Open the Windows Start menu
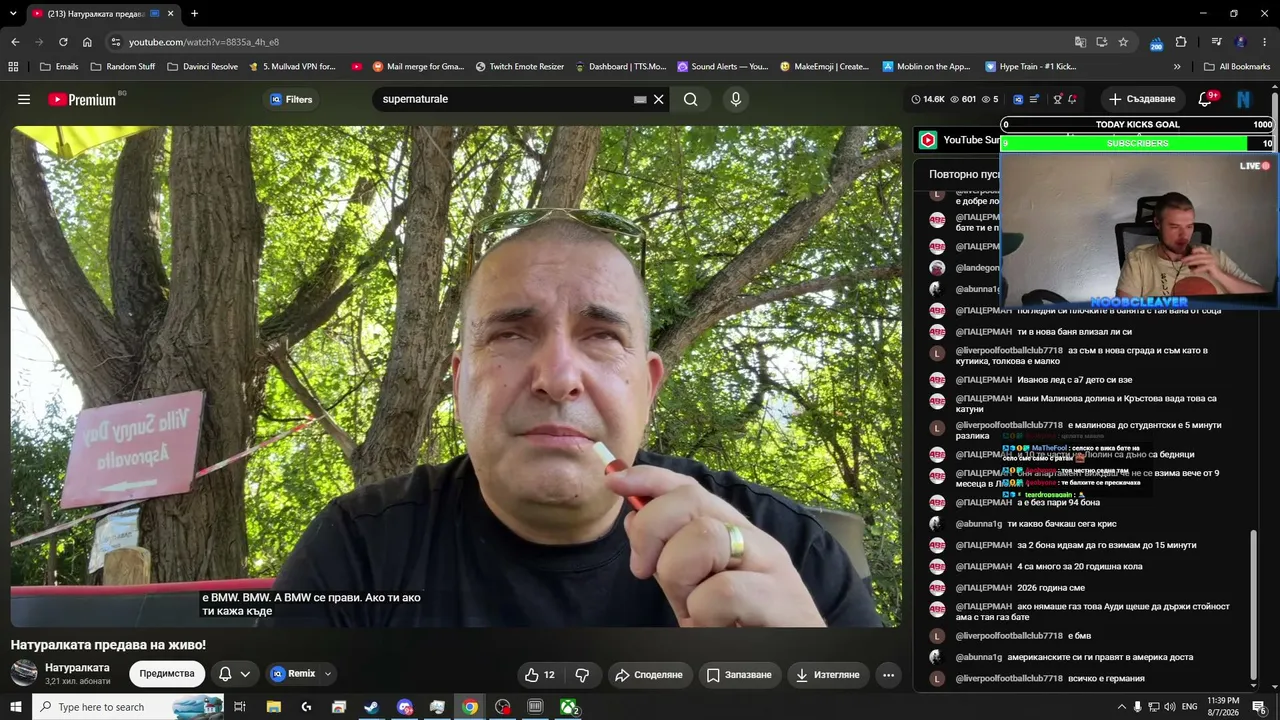 (16, 707)
